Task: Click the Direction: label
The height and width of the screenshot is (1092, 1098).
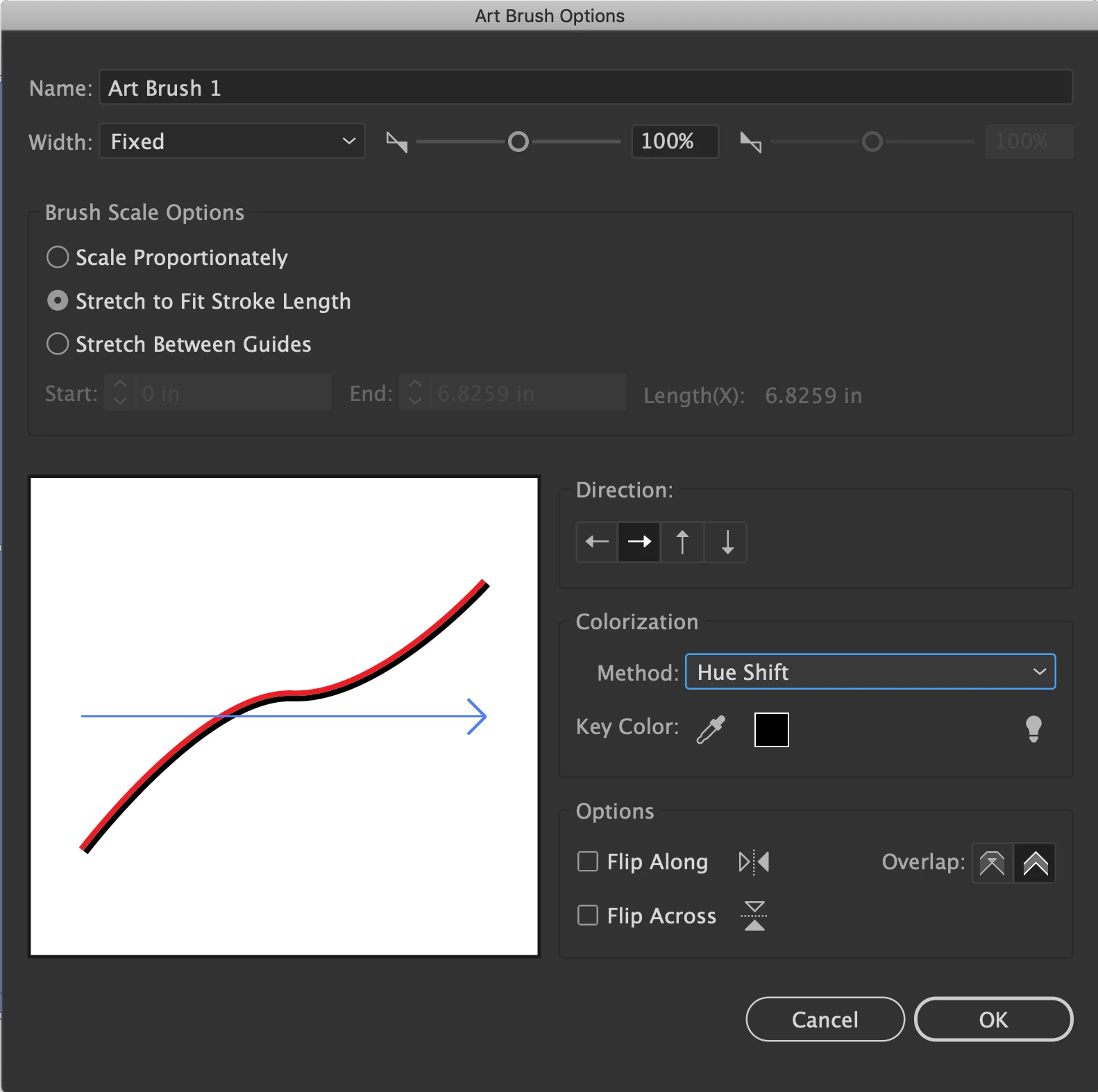Action: coord(625,490)
